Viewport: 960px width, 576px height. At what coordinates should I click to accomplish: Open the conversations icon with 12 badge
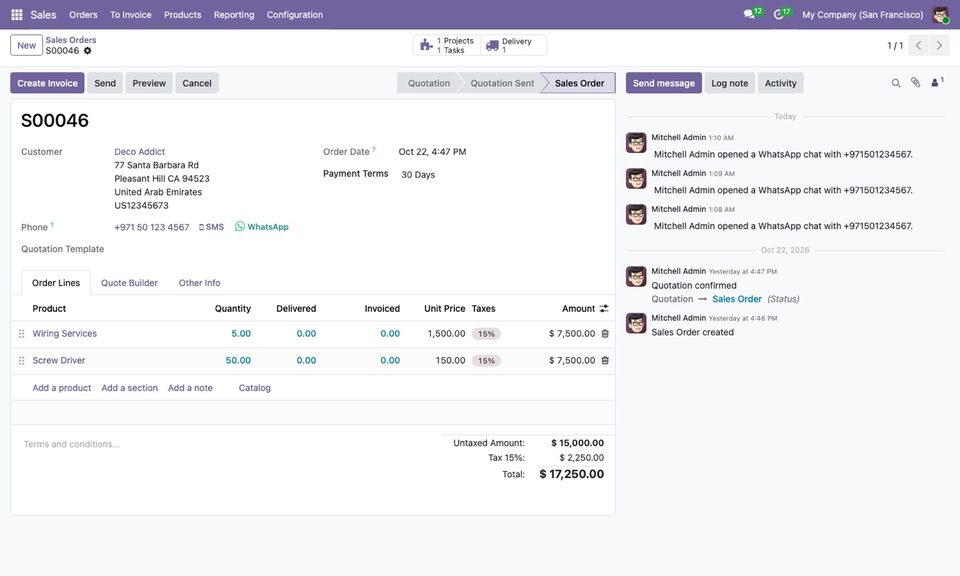(x=752, y=13)
